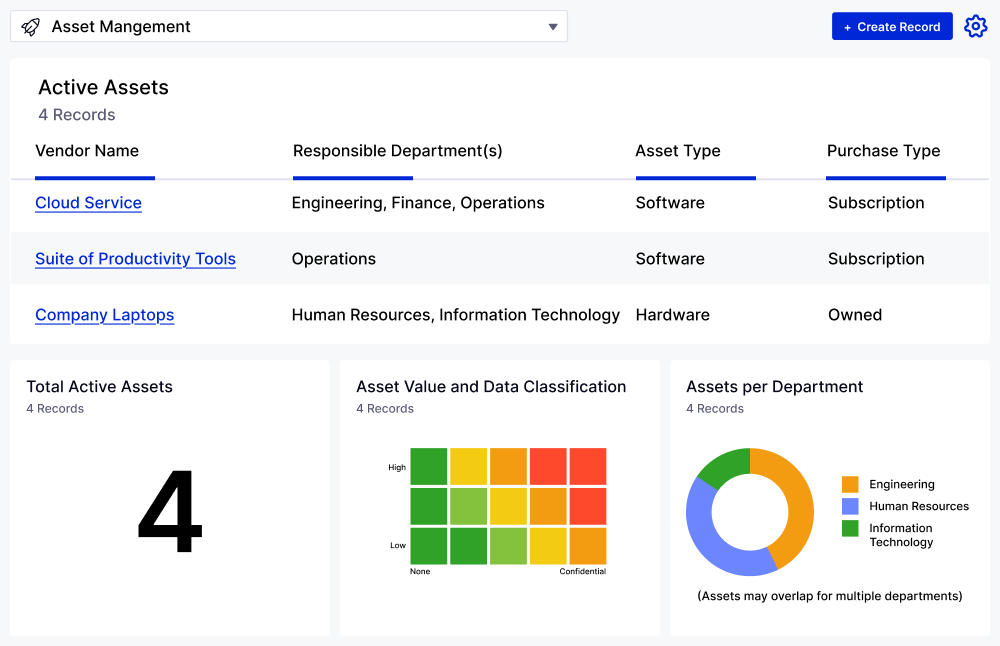Select the Purchase Type column header

883,151
